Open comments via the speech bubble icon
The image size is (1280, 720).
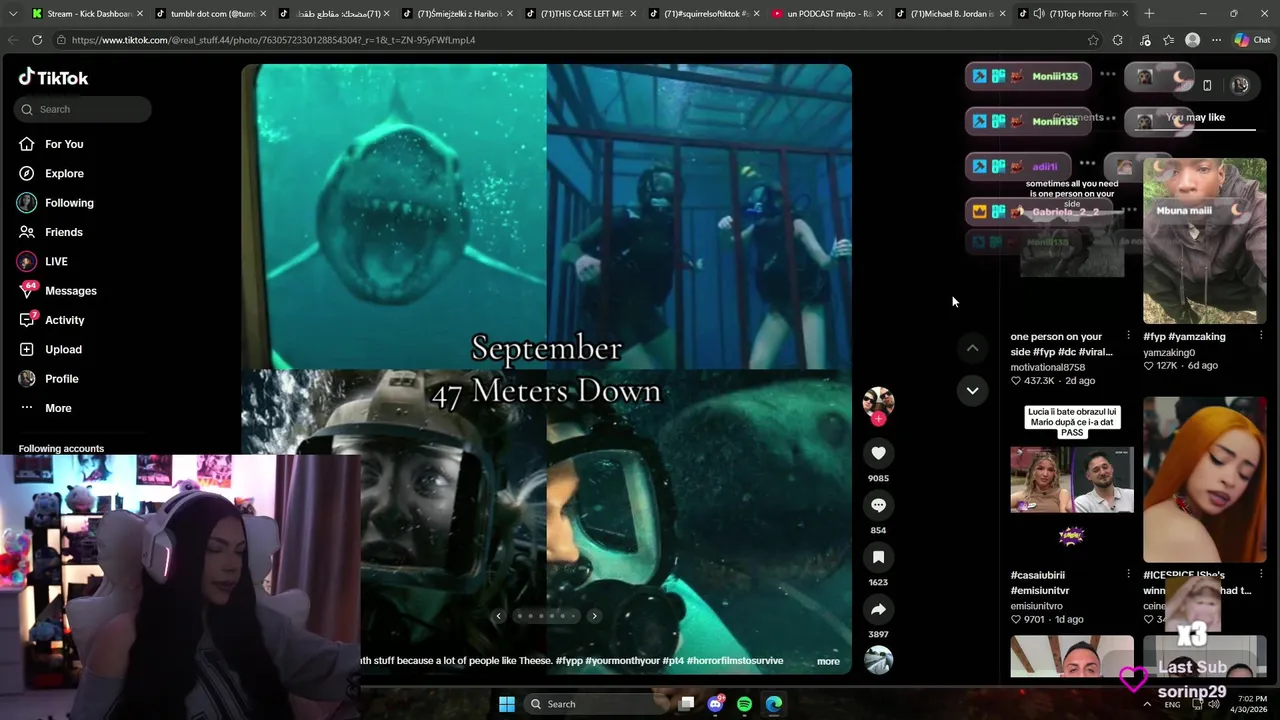(x=878, y=505)
